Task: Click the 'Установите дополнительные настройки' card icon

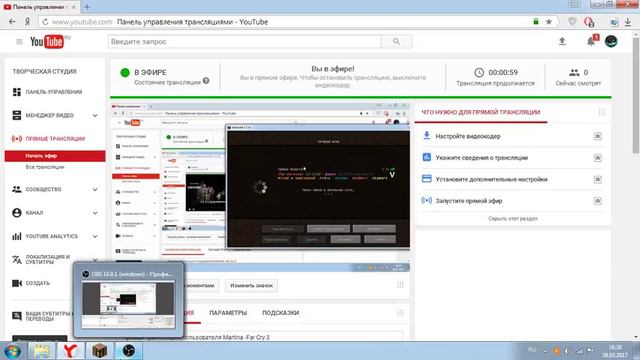Action: pos(427,179)
